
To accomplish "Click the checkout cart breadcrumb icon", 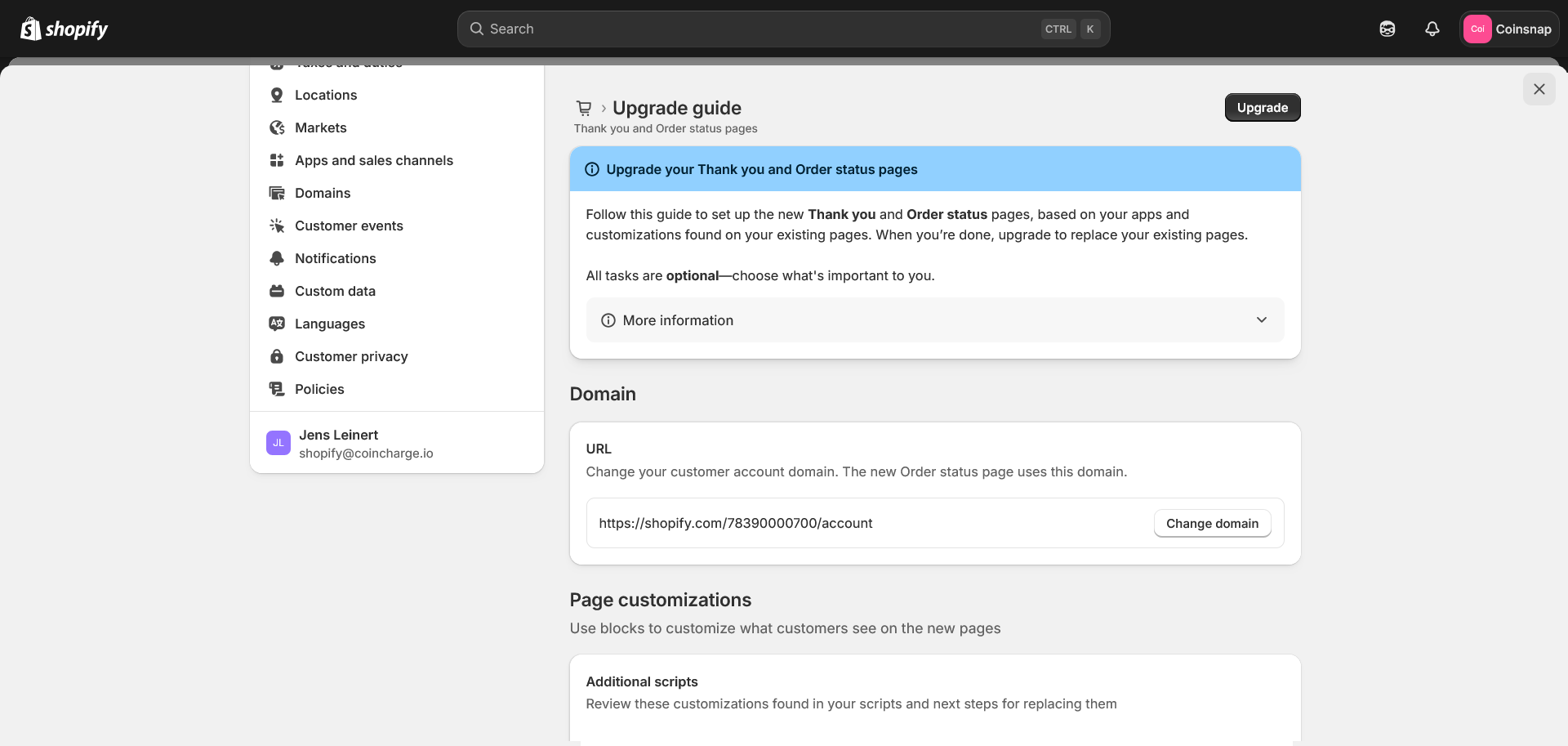I will click(583, 108).
